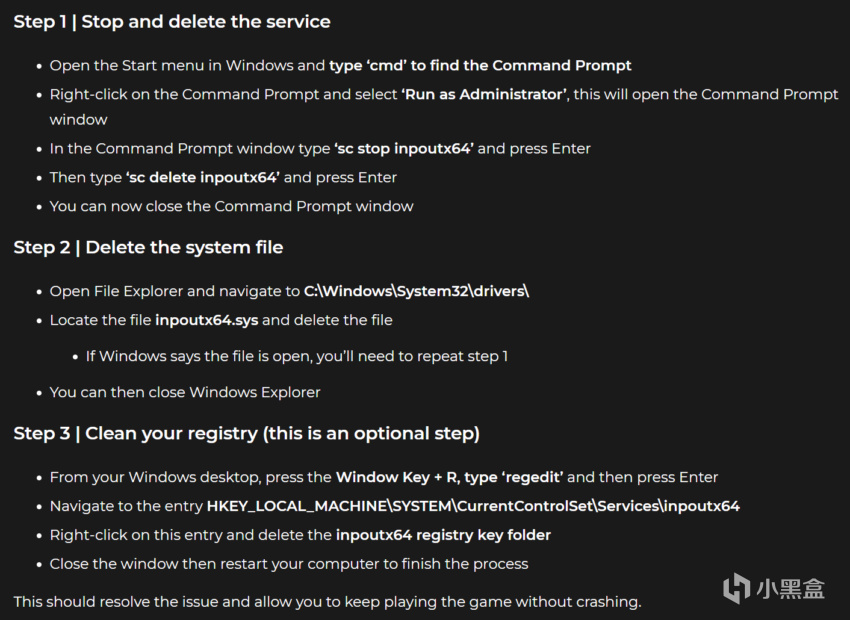The width and height of the screenshot is (850, 620).
Task: Click the 'Step 2 | Delete the system file' heading
Action: click(148, 248)
